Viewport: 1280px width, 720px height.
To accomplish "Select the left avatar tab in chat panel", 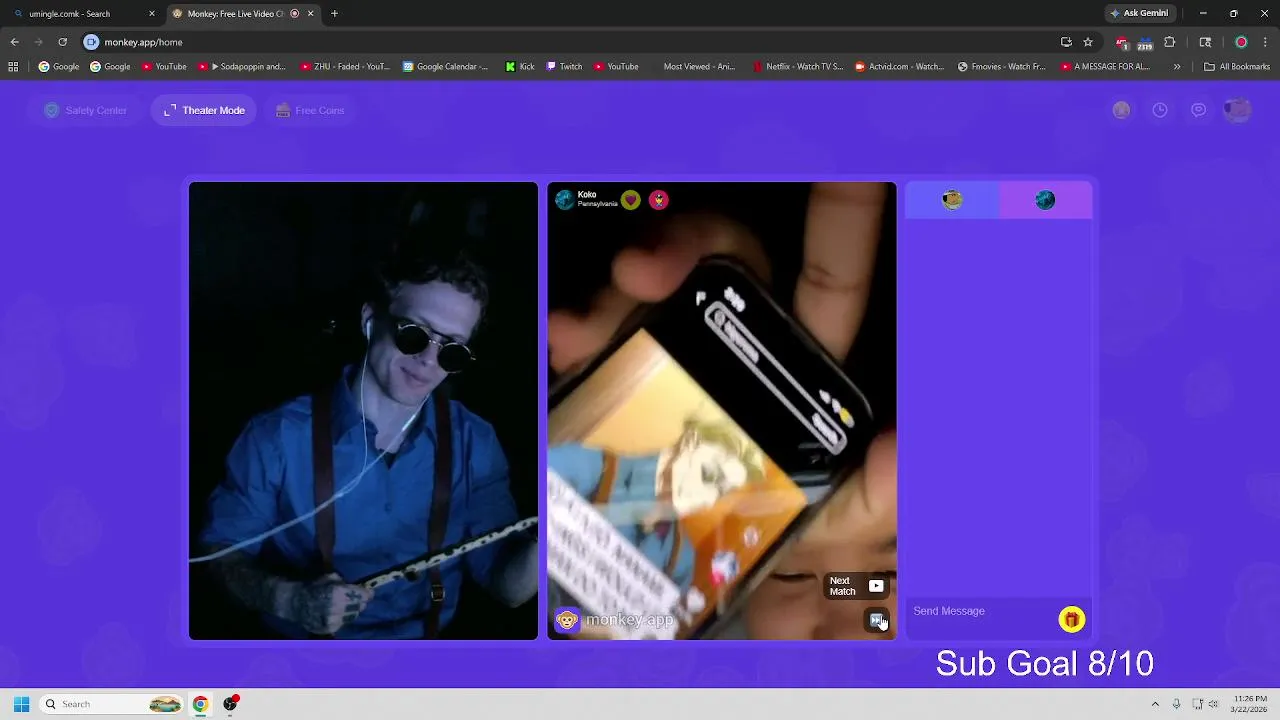I will click(952, 200).
